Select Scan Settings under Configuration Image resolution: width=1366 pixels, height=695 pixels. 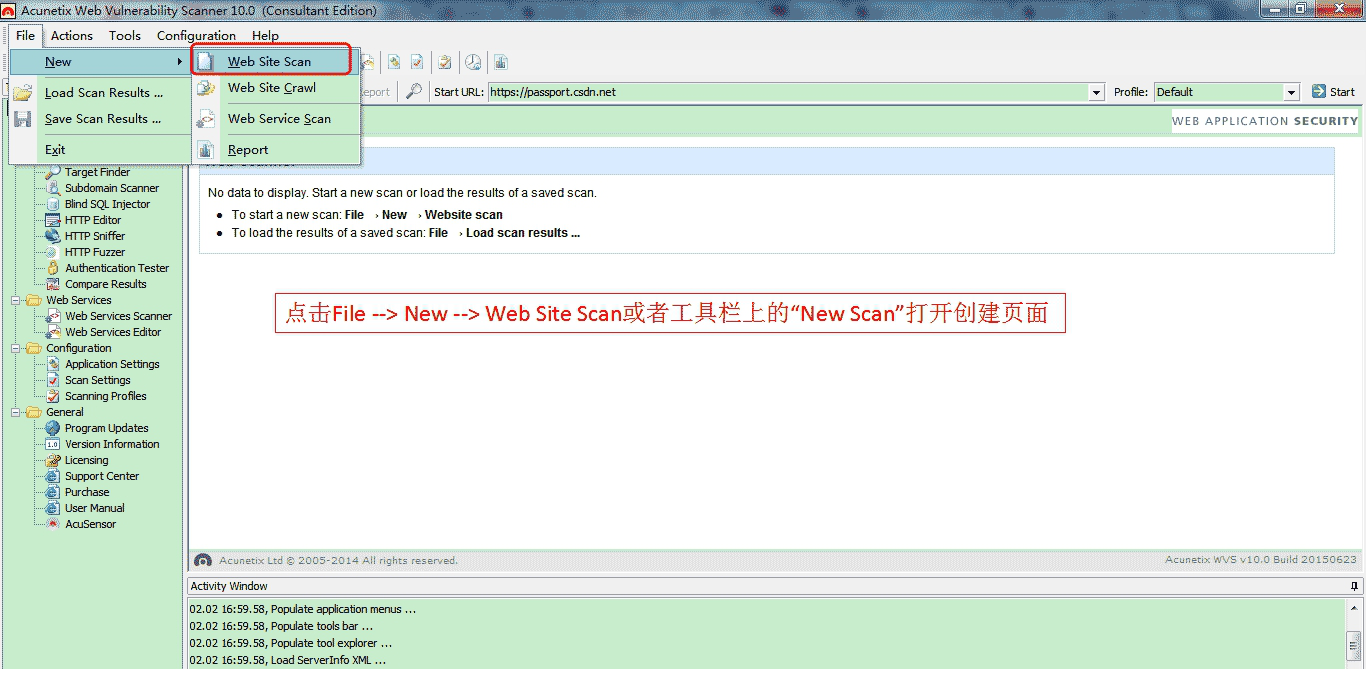[98, 380]
